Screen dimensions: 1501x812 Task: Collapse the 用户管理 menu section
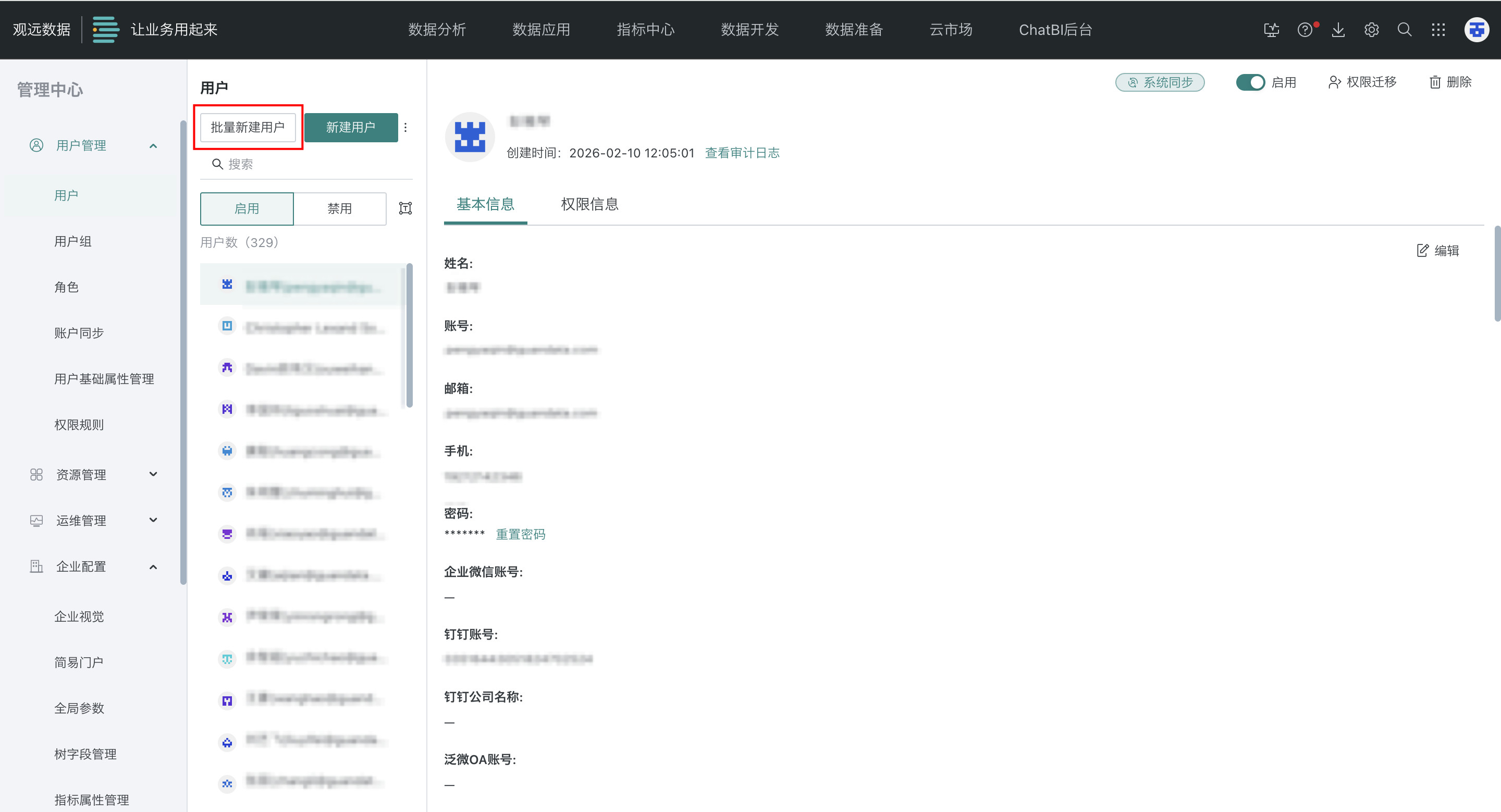(153, 145)
